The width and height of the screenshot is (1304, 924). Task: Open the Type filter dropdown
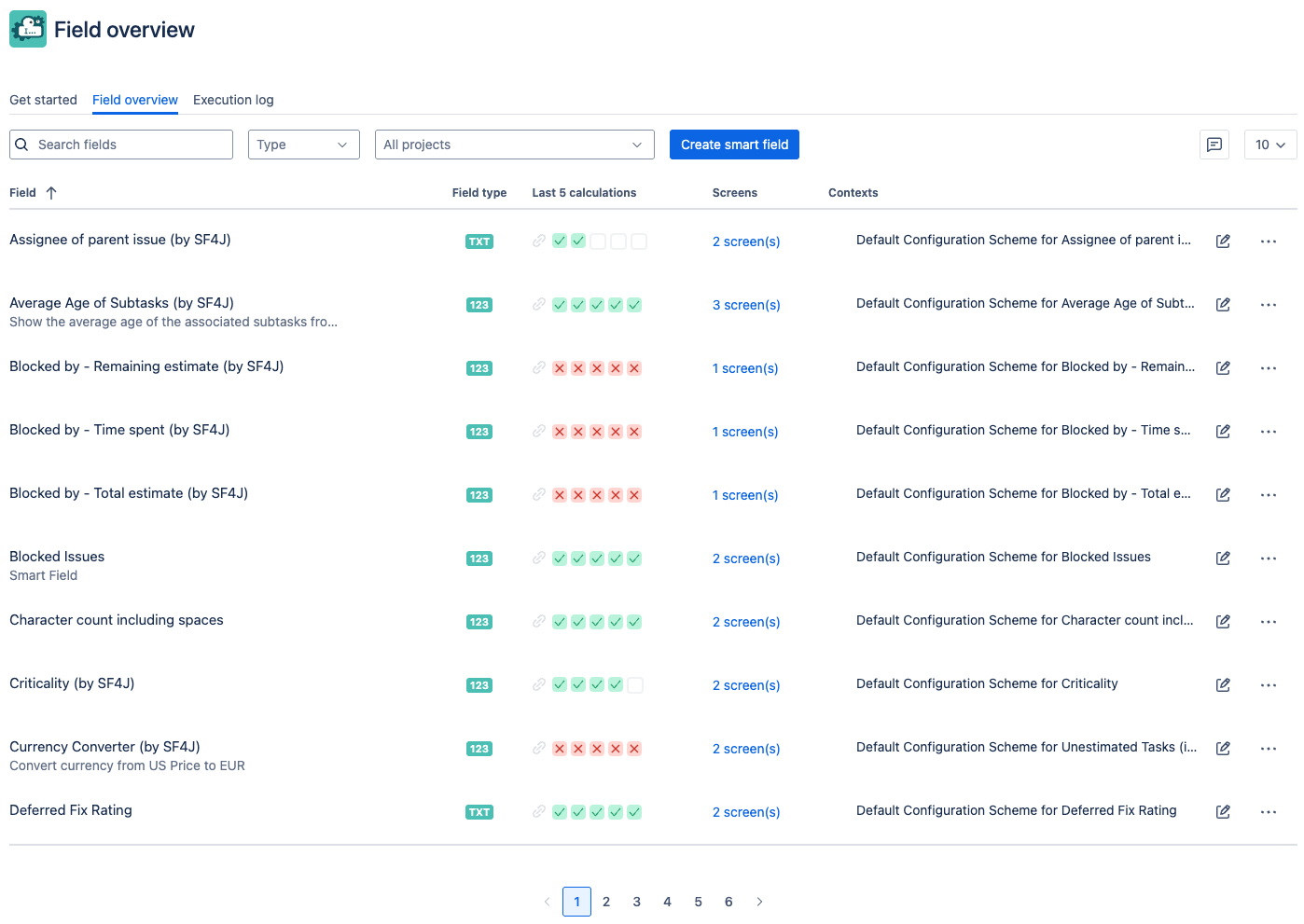click(x=303, y=145)
